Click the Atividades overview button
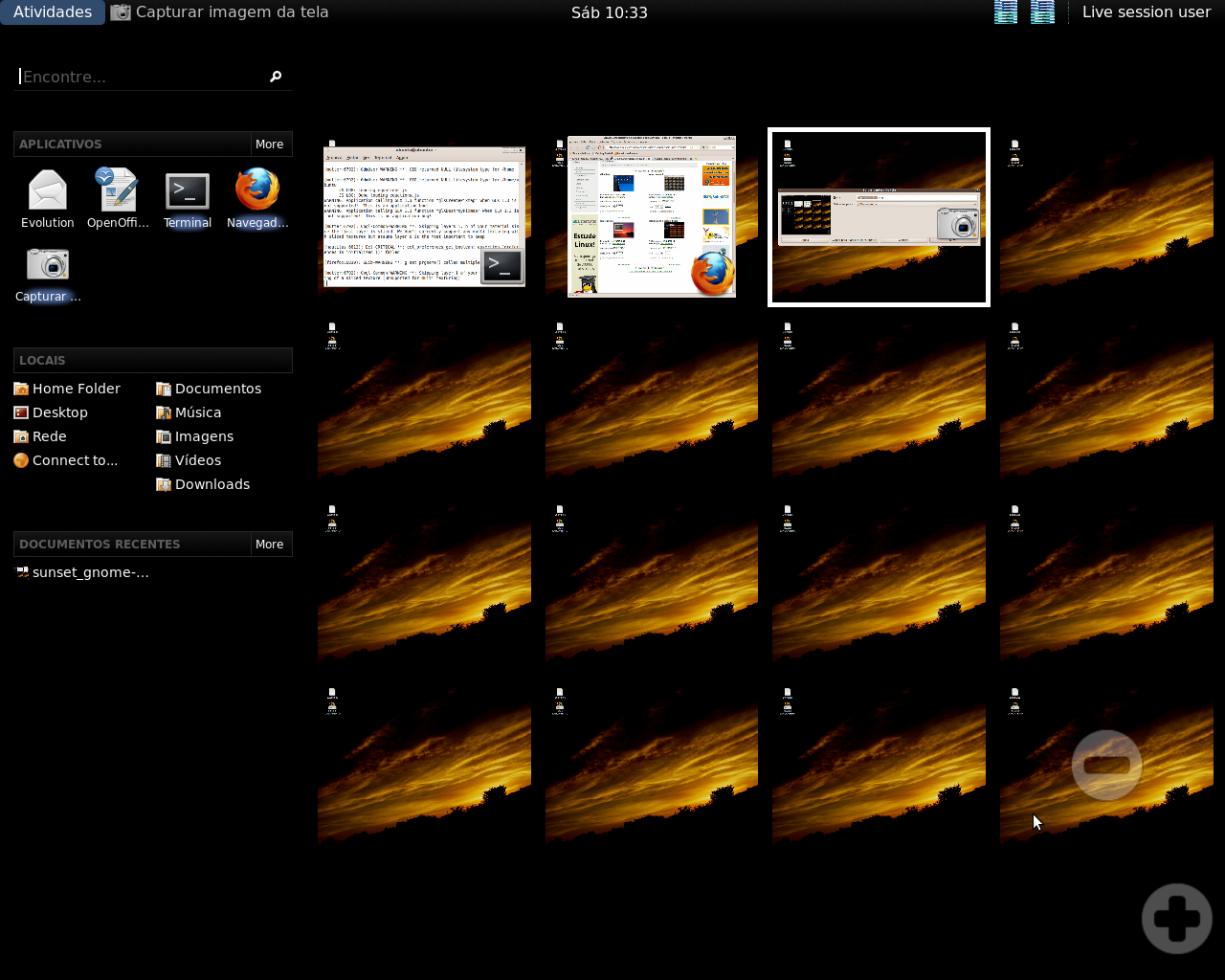Screen dimensions: 1225x980 click(53, 12)
